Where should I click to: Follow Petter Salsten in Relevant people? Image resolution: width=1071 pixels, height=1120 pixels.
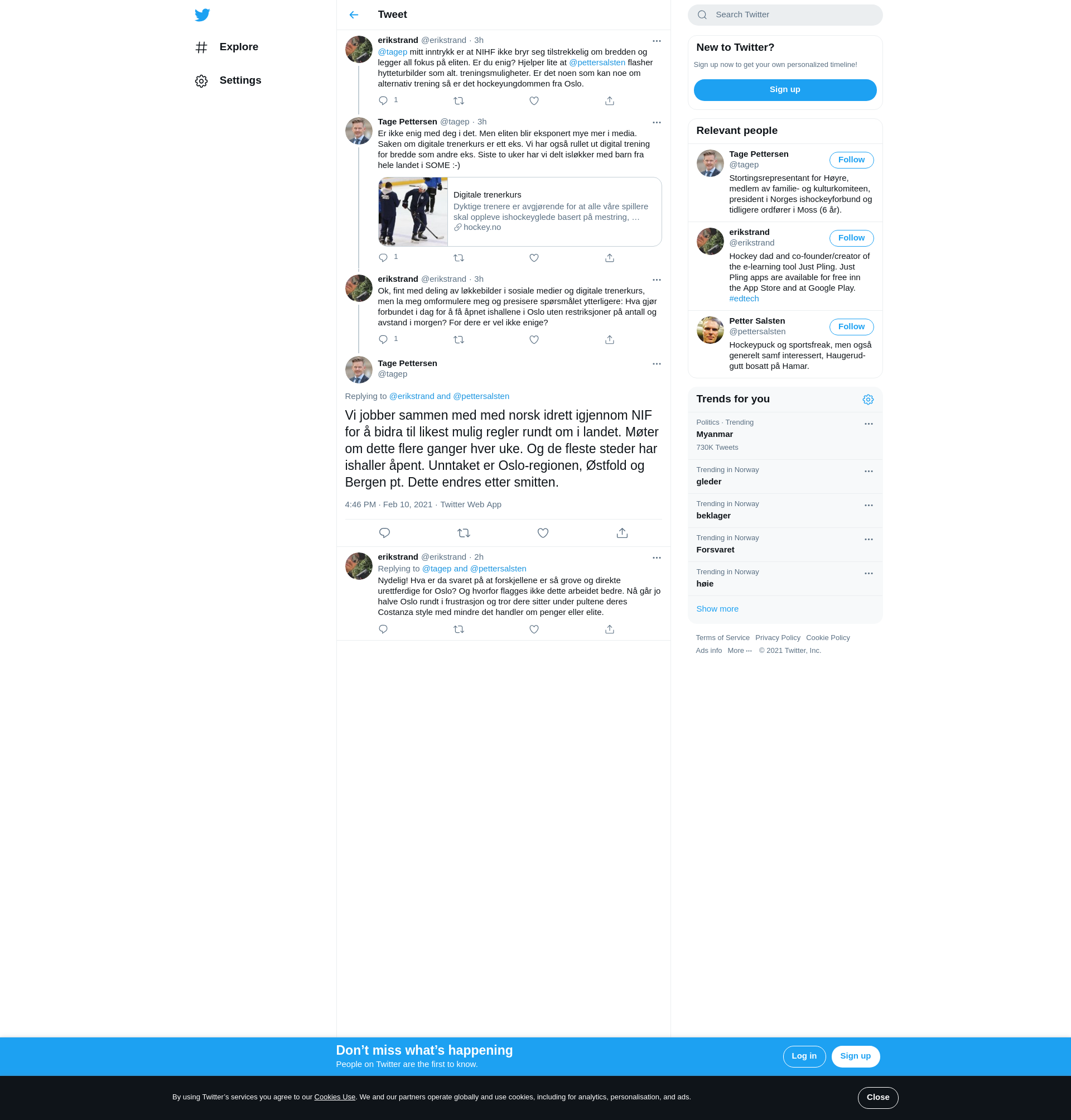click(x=851, y=326)
